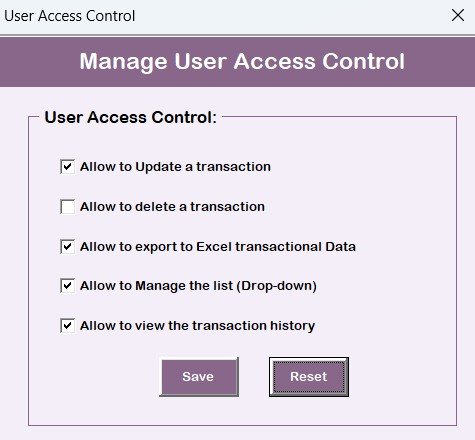Click the window title text User Access Control
The height and width of the screenshot is (440, 475).
(70, 16)
